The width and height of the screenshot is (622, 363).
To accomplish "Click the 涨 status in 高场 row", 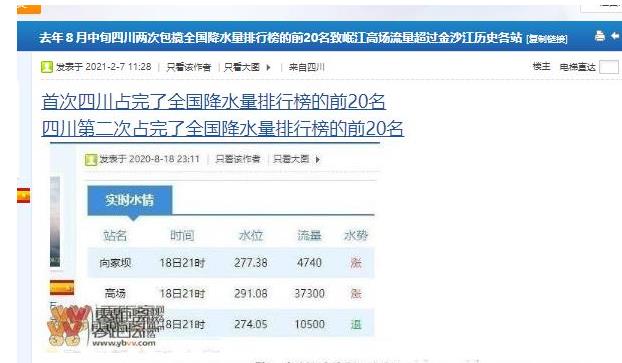I will 356,294.
